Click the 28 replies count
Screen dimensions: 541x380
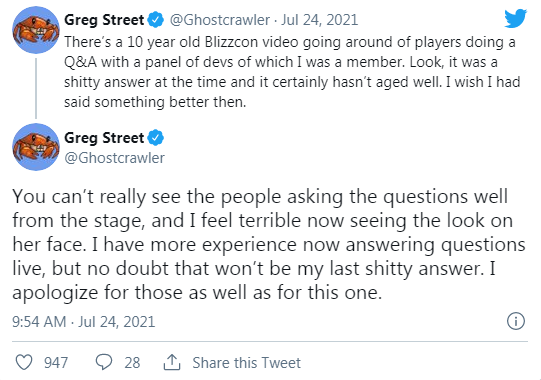(x=132, y=363)
